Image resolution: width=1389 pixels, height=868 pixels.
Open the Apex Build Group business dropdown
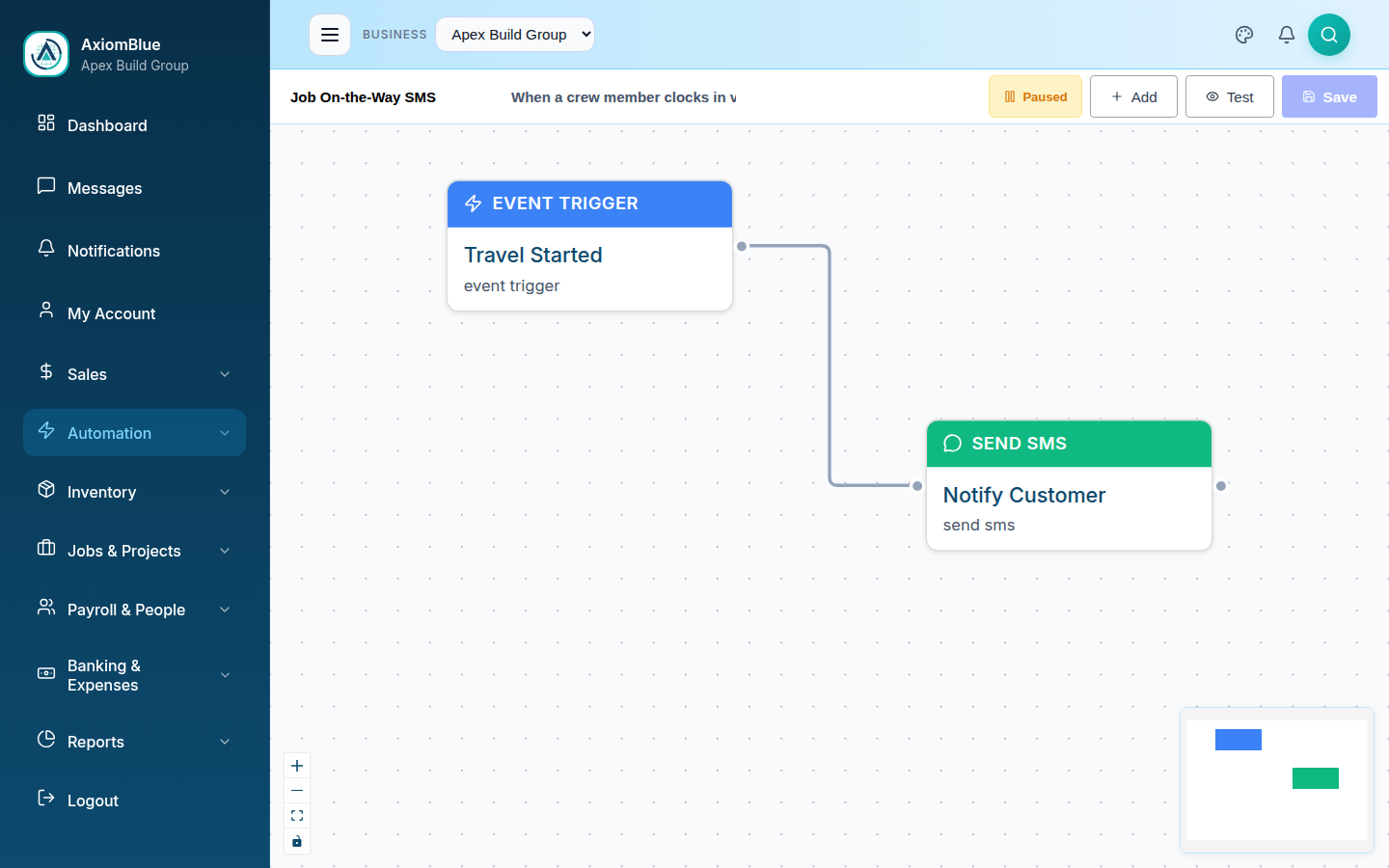pyautogui.click(x=514, y=34)
